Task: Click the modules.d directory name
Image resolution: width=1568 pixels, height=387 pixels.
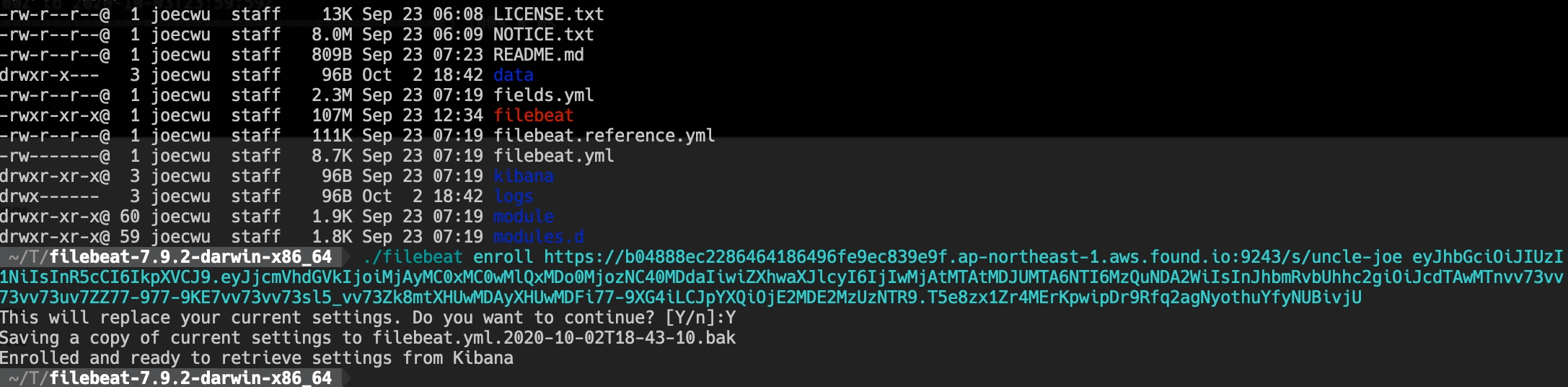Action: (x=538, y=237)
